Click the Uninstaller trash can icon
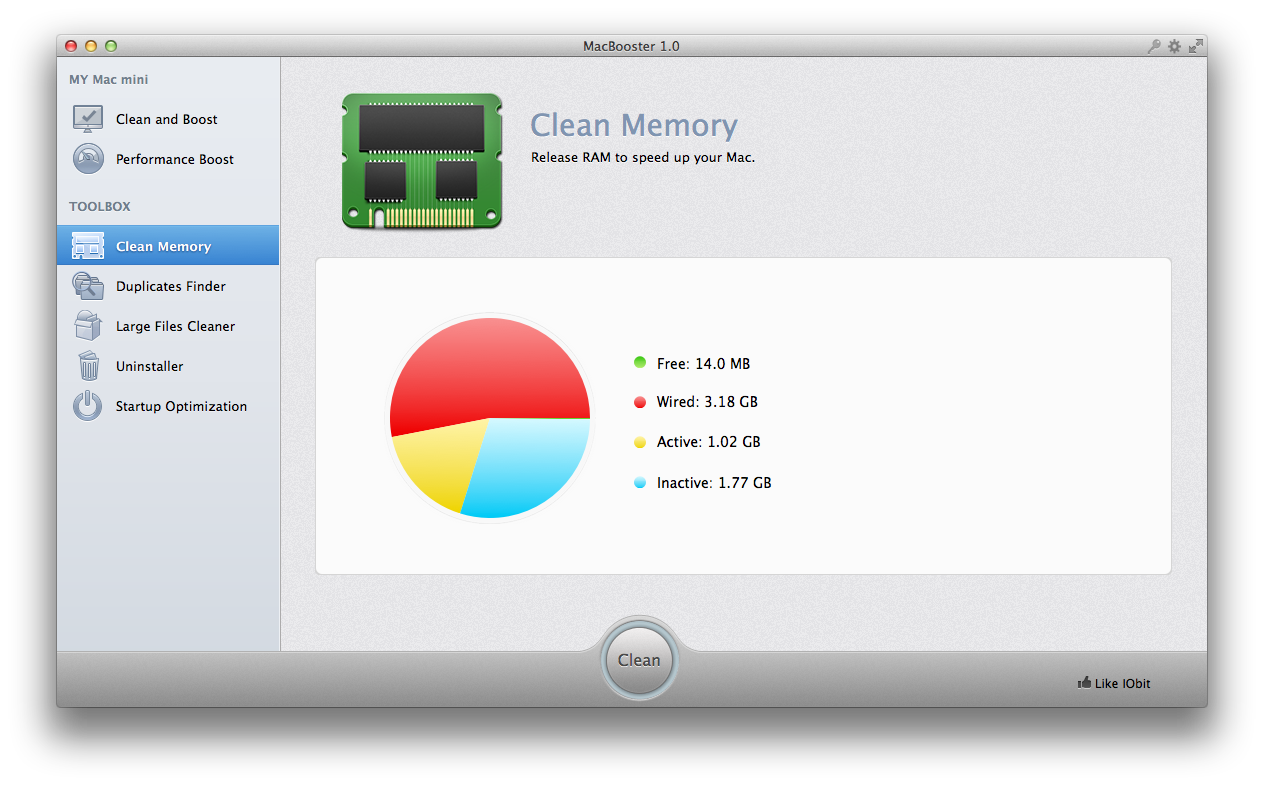This screenshot has width=1264, height=786. (x=89, y=365)
